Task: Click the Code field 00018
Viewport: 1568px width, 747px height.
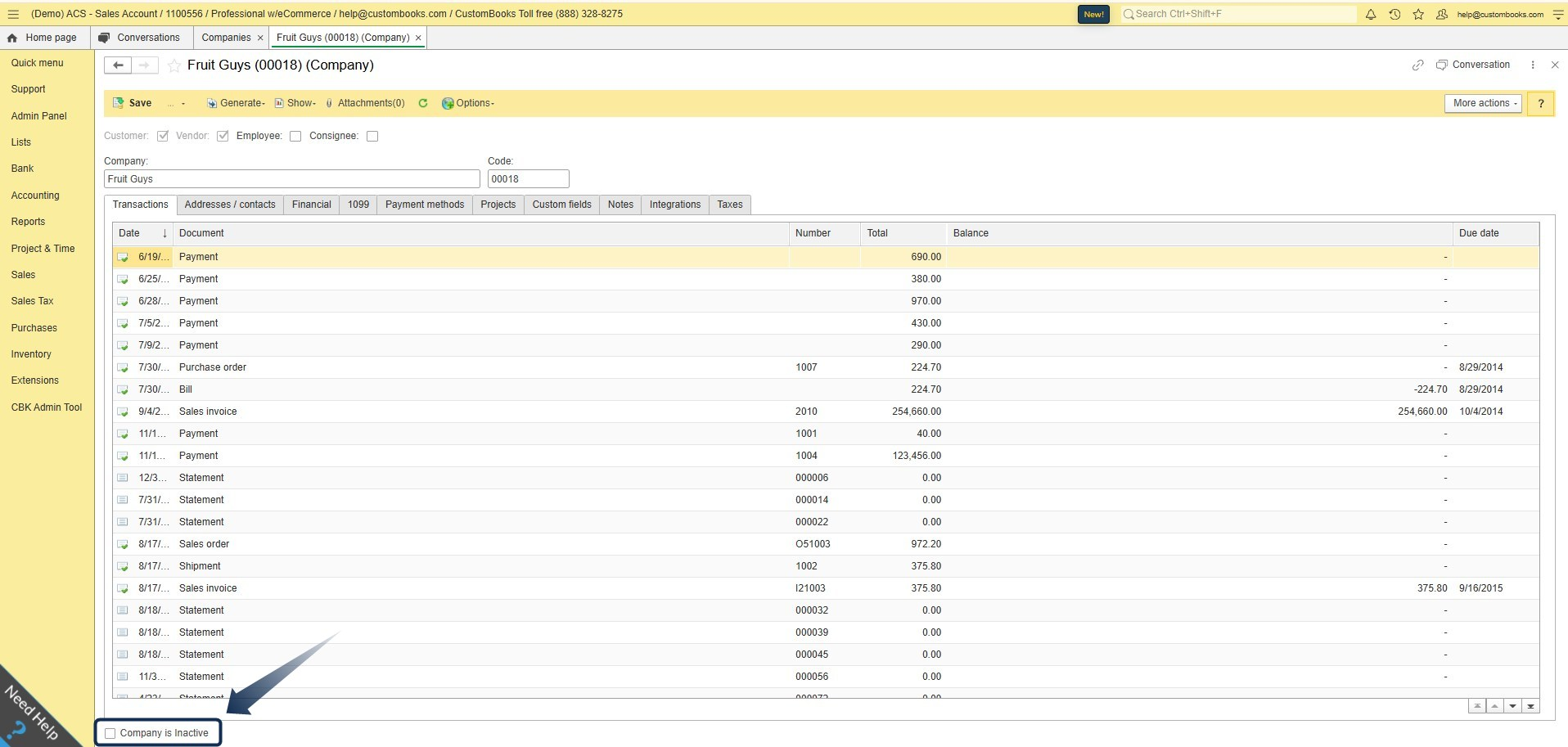Action: (529, 179)
